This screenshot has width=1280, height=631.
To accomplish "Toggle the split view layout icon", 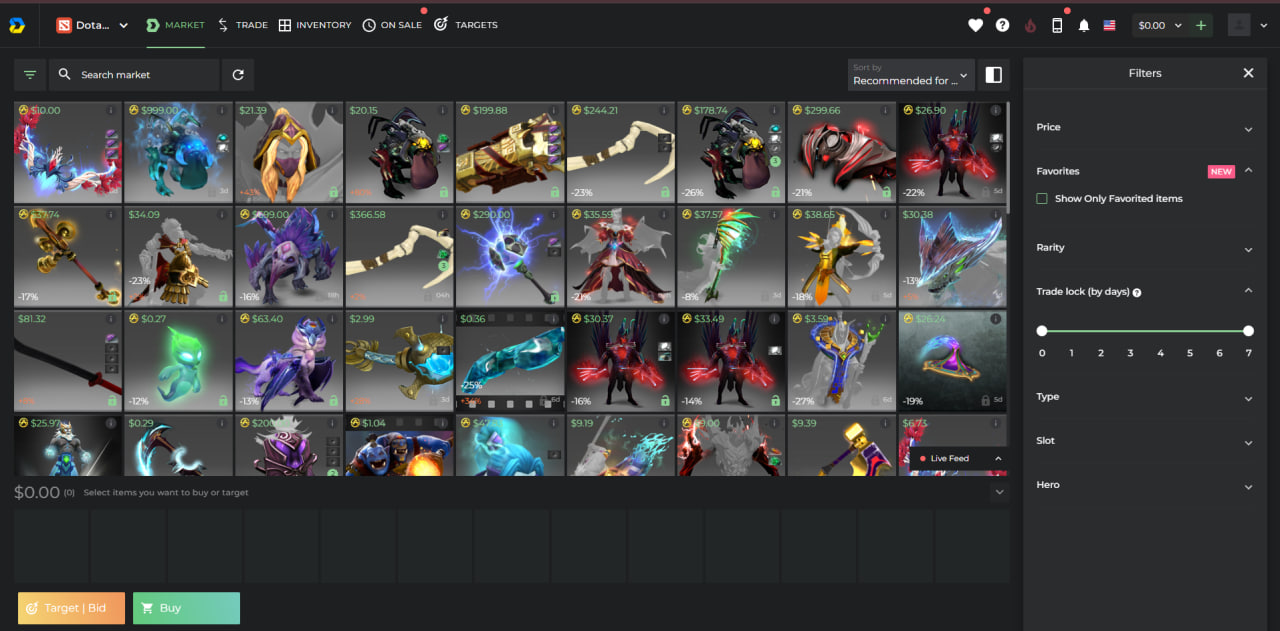I will pos(993,75).
